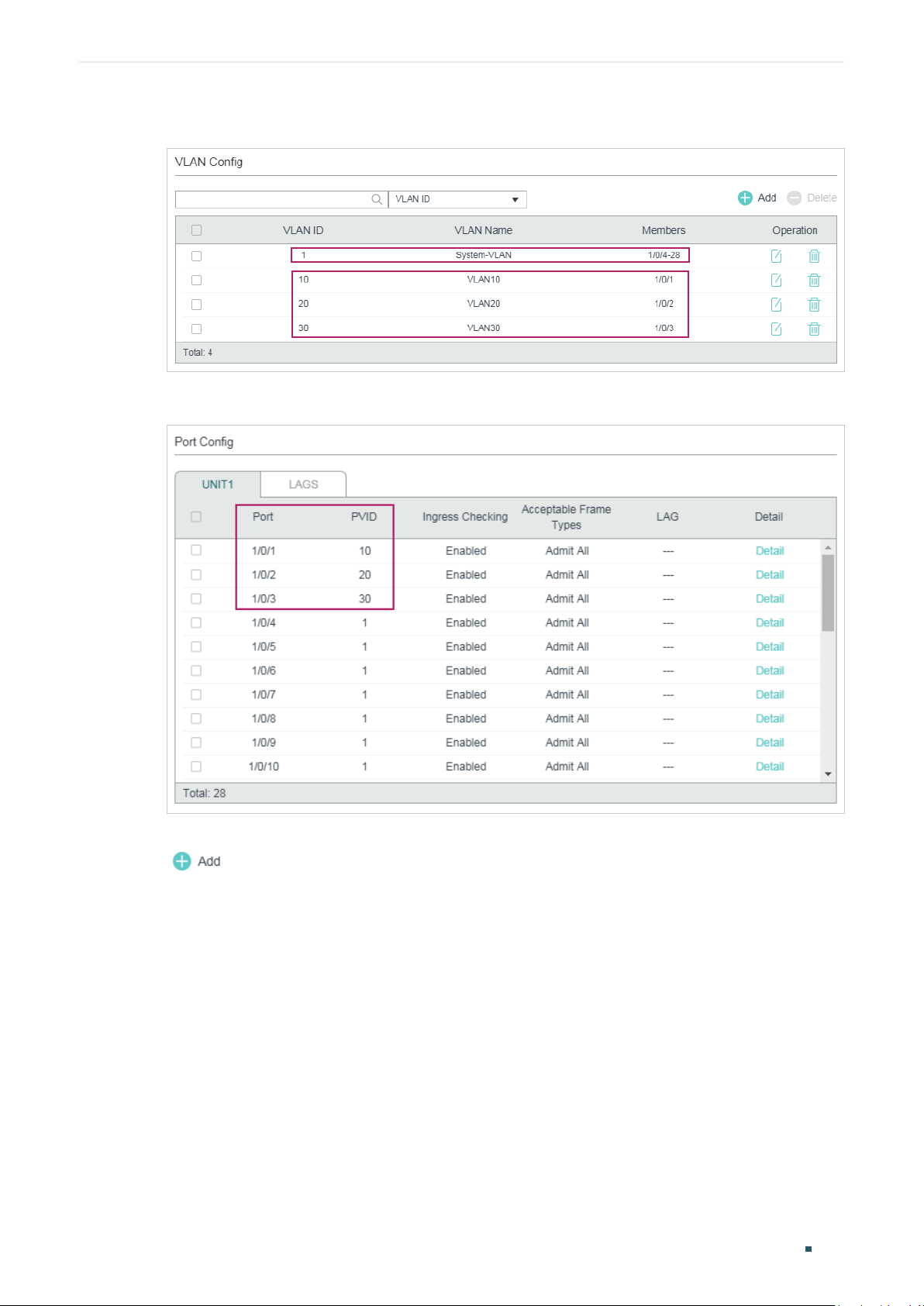This screenshot has height=1306, width=924.
Task: Delete the VLAN10 row via trash icon
Action: (814, 280)
